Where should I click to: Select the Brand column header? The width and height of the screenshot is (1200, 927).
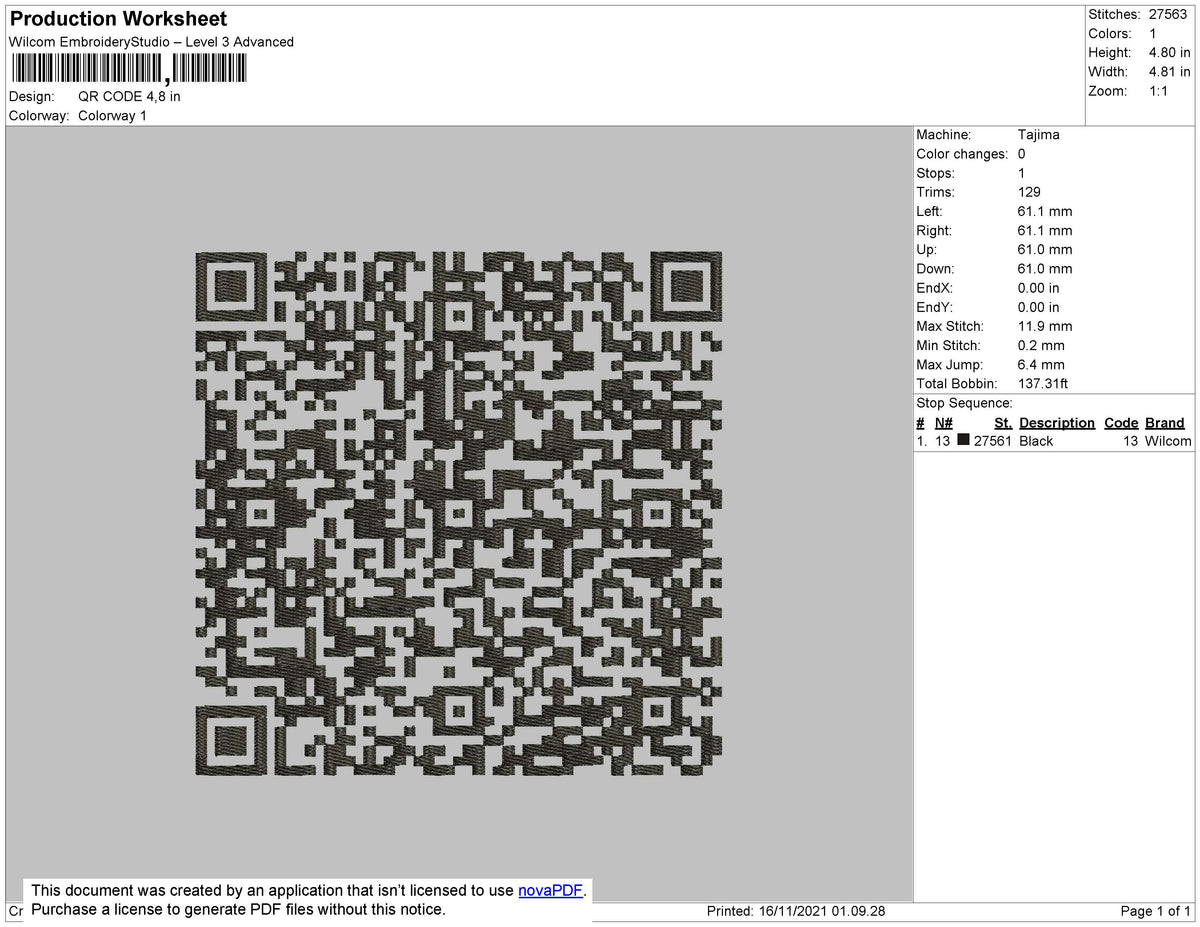pos(1165,422)
